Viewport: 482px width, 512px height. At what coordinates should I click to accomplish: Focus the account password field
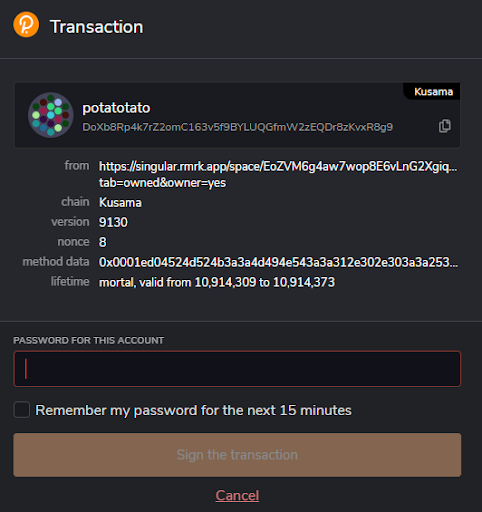click(237, 369)
